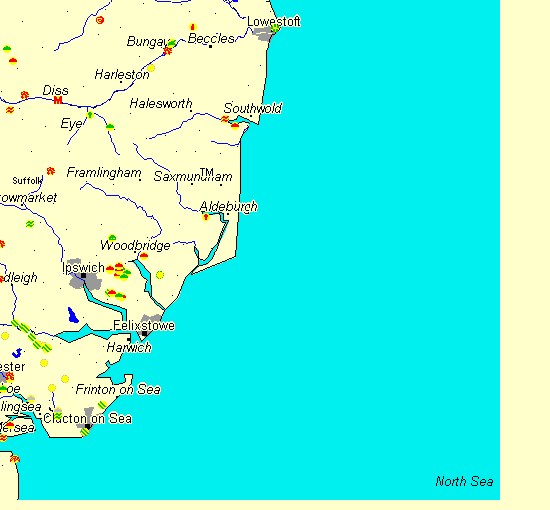Click the North Sea label
This screenshot has height=510, width=550.
pos(464,482)
